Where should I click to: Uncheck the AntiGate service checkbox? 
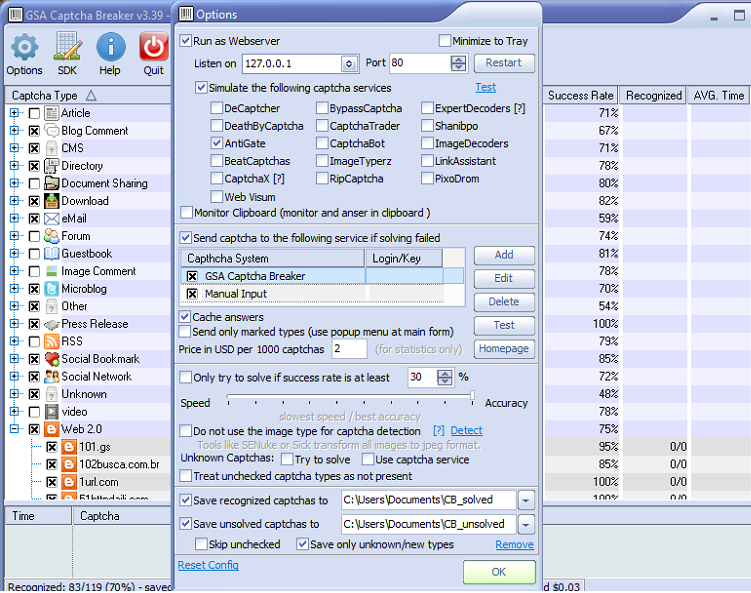click(x=217, y=143)
